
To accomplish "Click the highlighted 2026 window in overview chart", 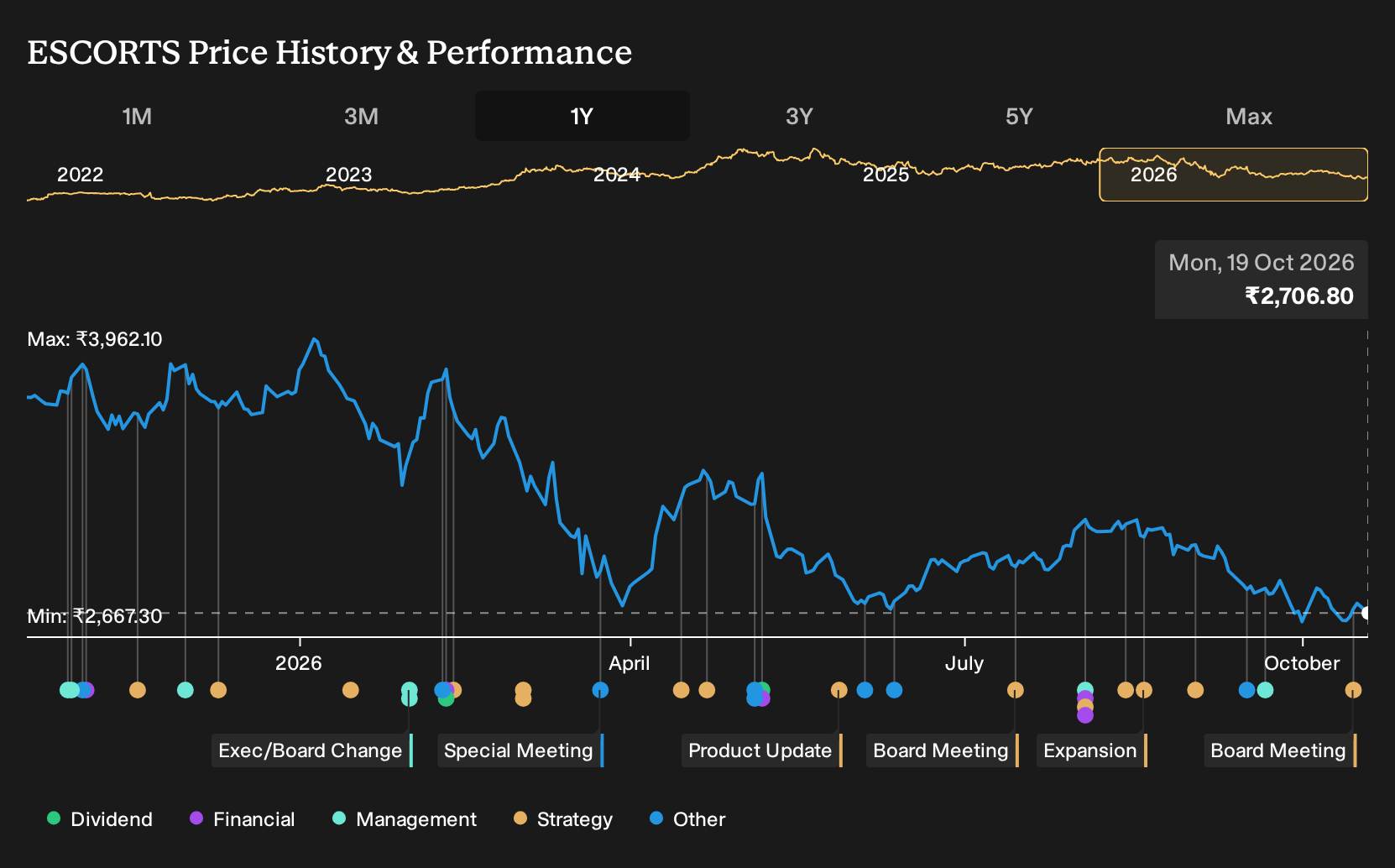I will point(1233,175).
